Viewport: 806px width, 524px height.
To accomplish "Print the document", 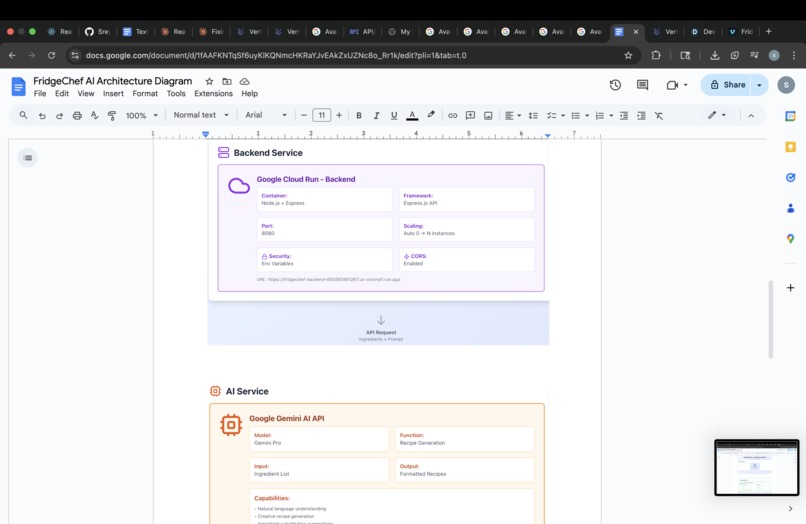I will click(77, 116).
